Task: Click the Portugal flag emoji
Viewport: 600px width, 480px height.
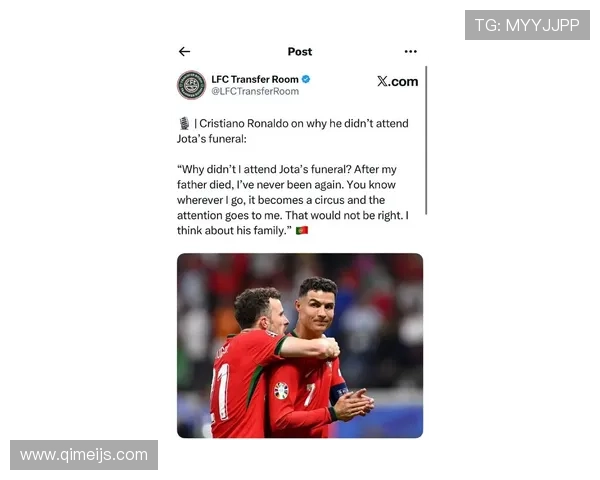Action: (302, 230)
